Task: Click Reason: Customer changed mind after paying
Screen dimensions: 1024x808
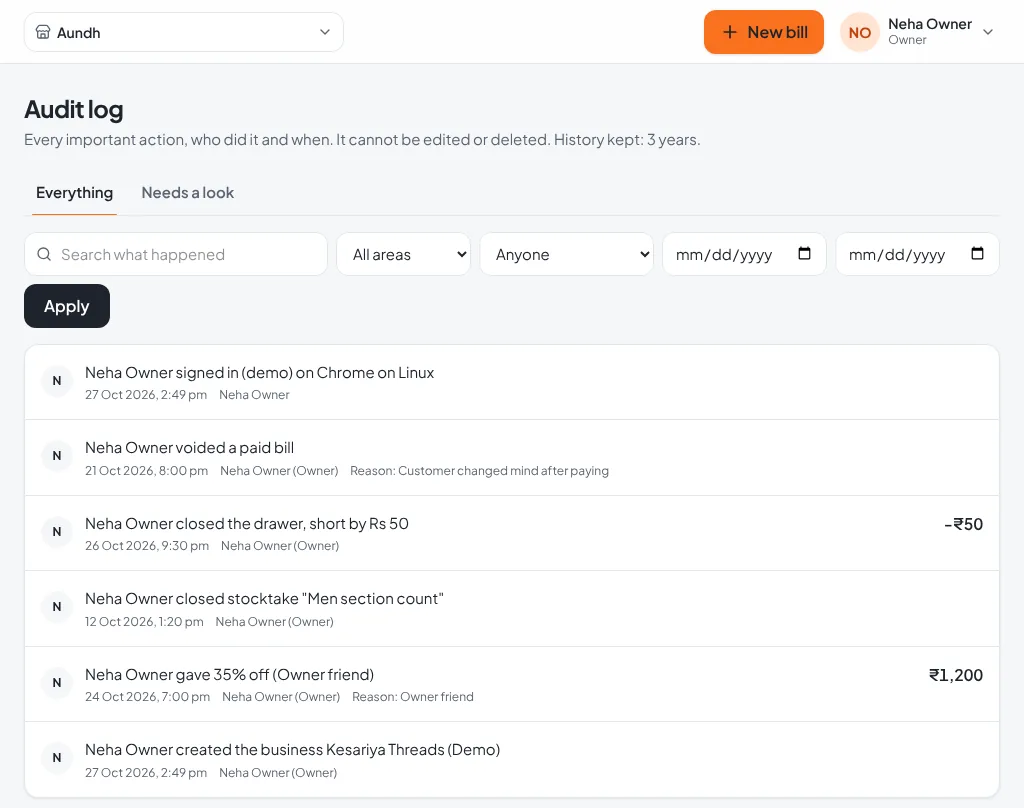Action: click(x=479, y=470)
